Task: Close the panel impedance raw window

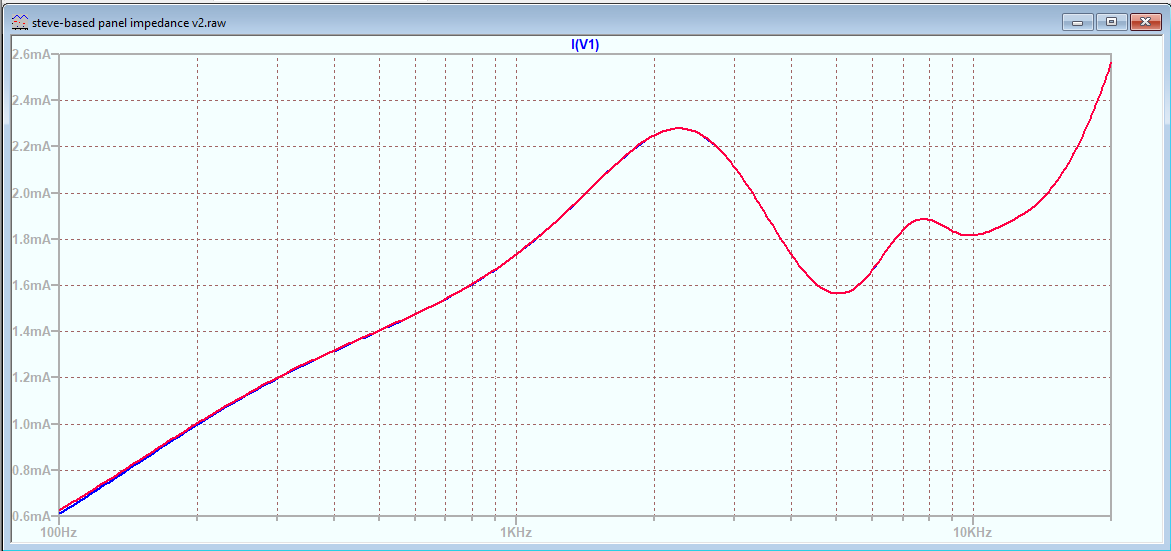Action: click(x=1144, y=22)
